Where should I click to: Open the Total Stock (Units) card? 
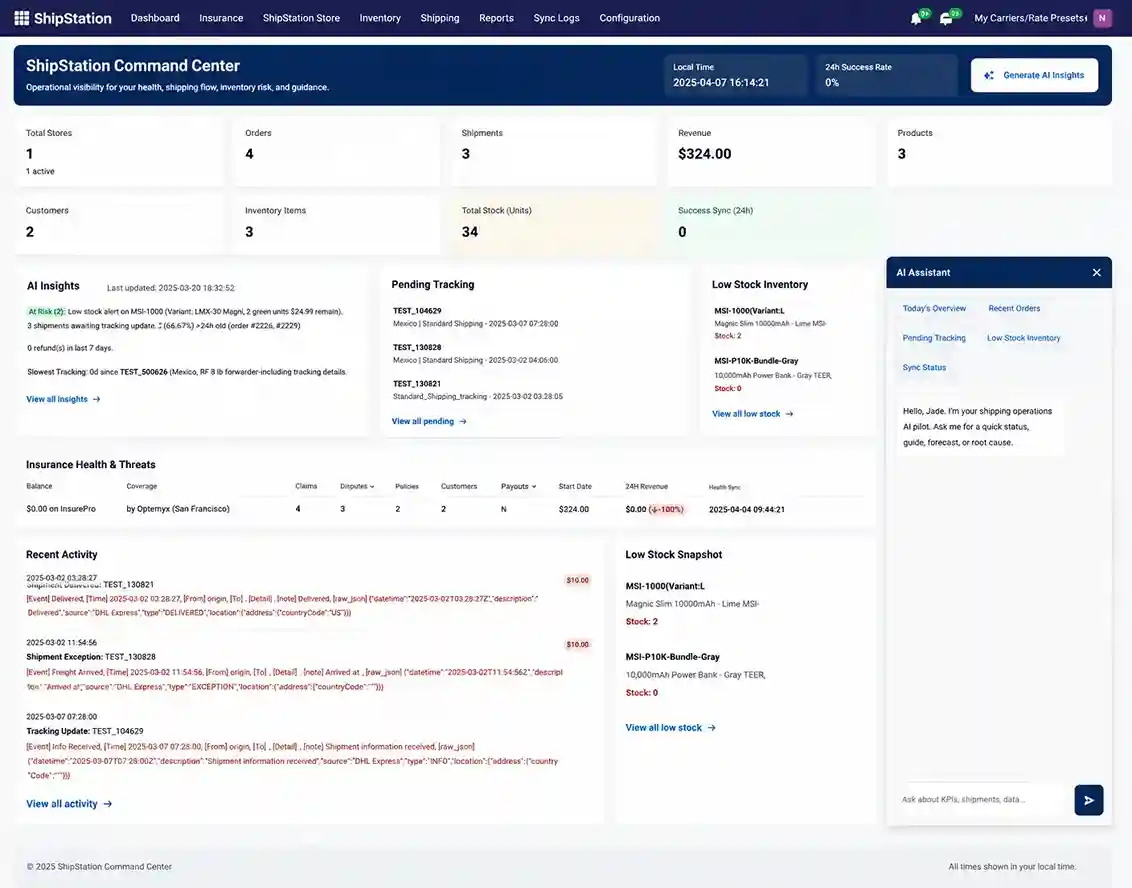(554, 225)
